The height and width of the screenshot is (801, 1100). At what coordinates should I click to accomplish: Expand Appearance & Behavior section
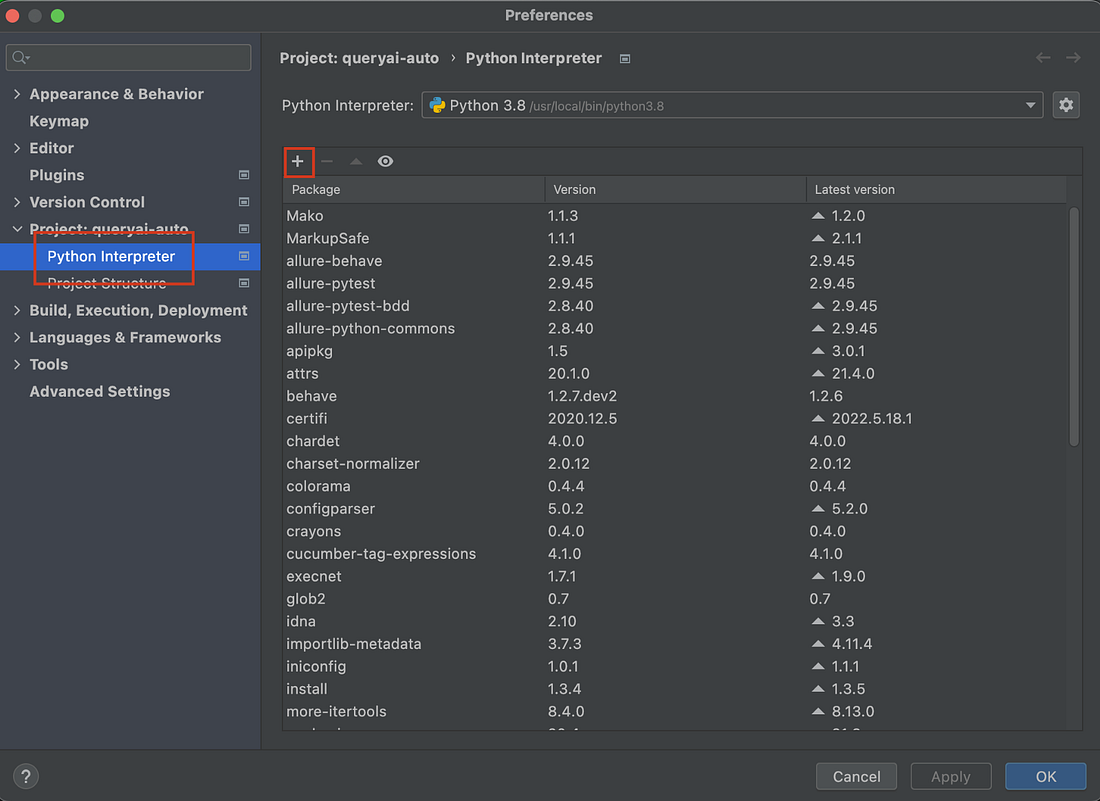[x=17, y=94]
